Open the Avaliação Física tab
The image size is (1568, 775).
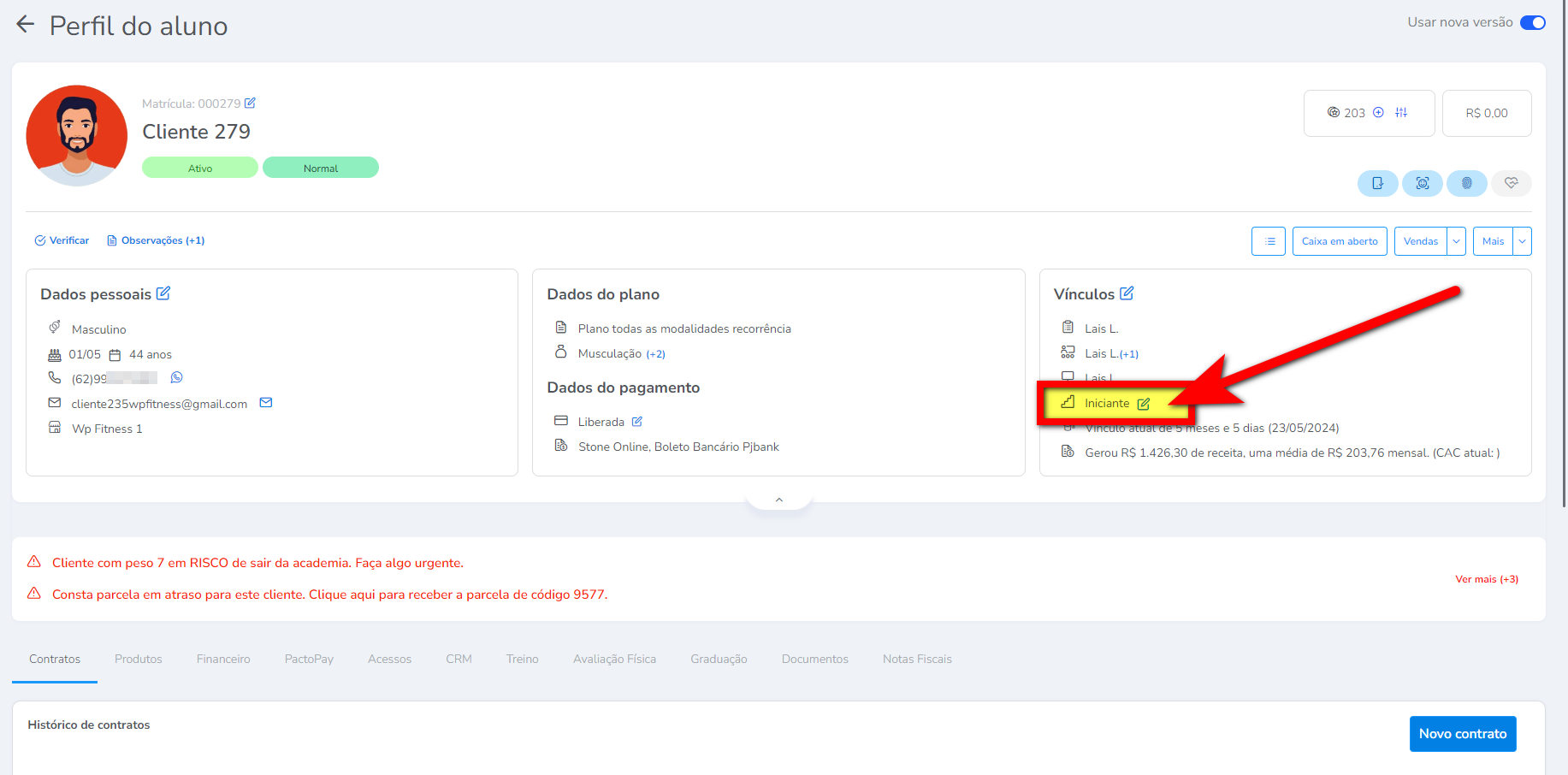pyautogui.click(x=614, y=659)
